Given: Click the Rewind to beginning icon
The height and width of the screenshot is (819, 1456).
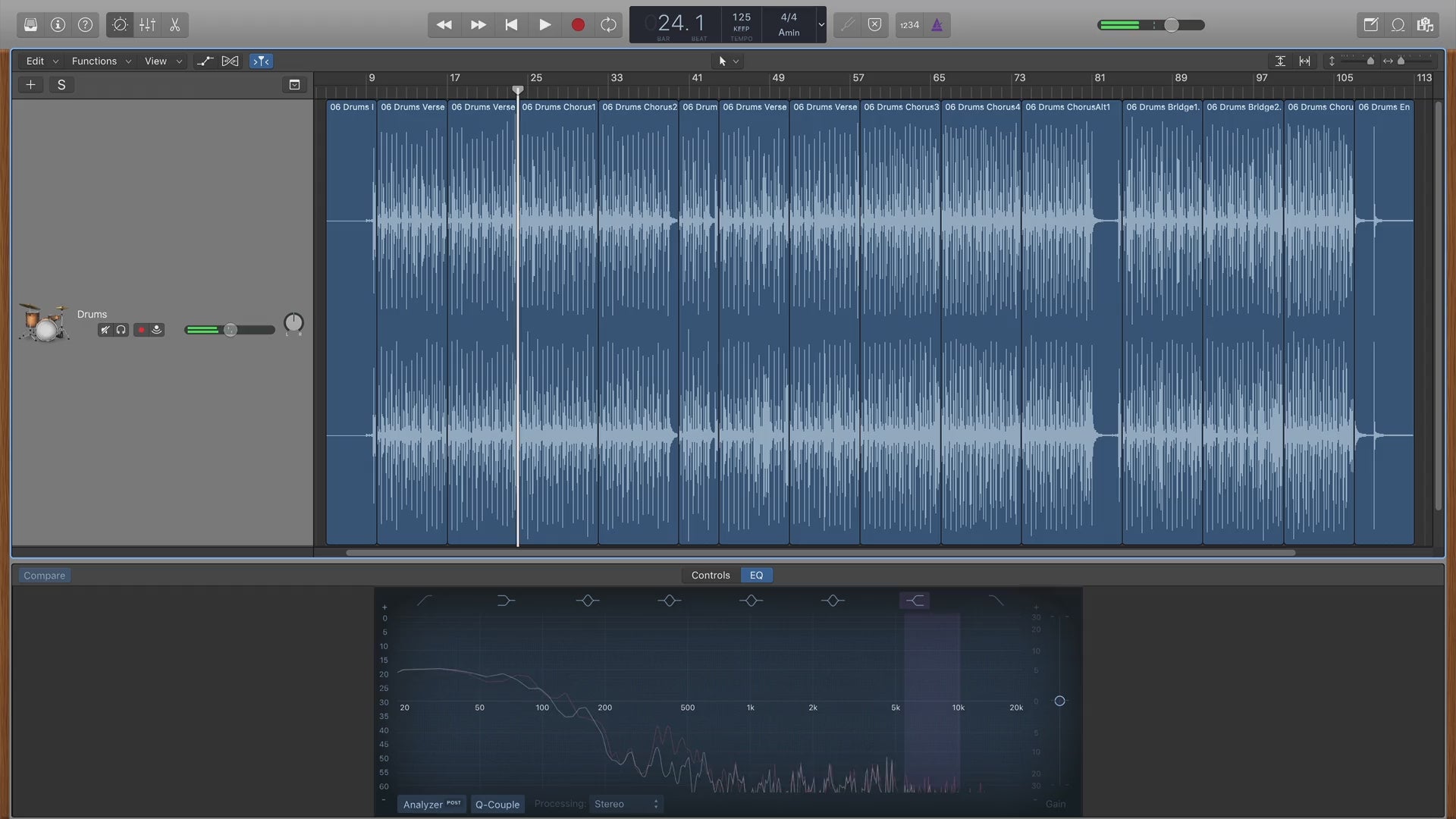Looking at the screenshot, I should (510, 24).
